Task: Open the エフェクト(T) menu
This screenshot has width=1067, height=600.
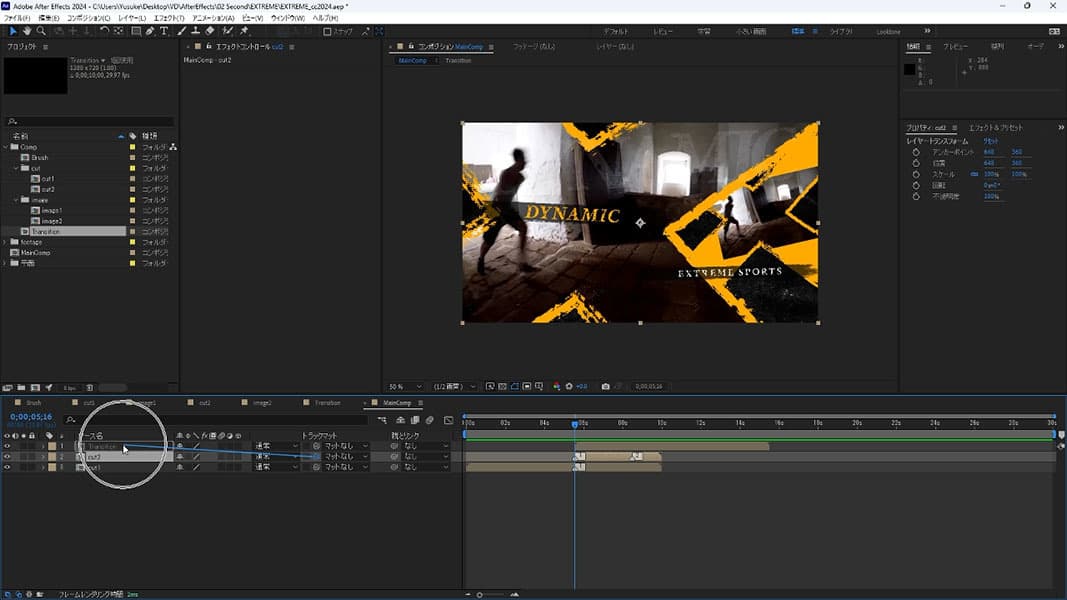Action: [169, 18]
